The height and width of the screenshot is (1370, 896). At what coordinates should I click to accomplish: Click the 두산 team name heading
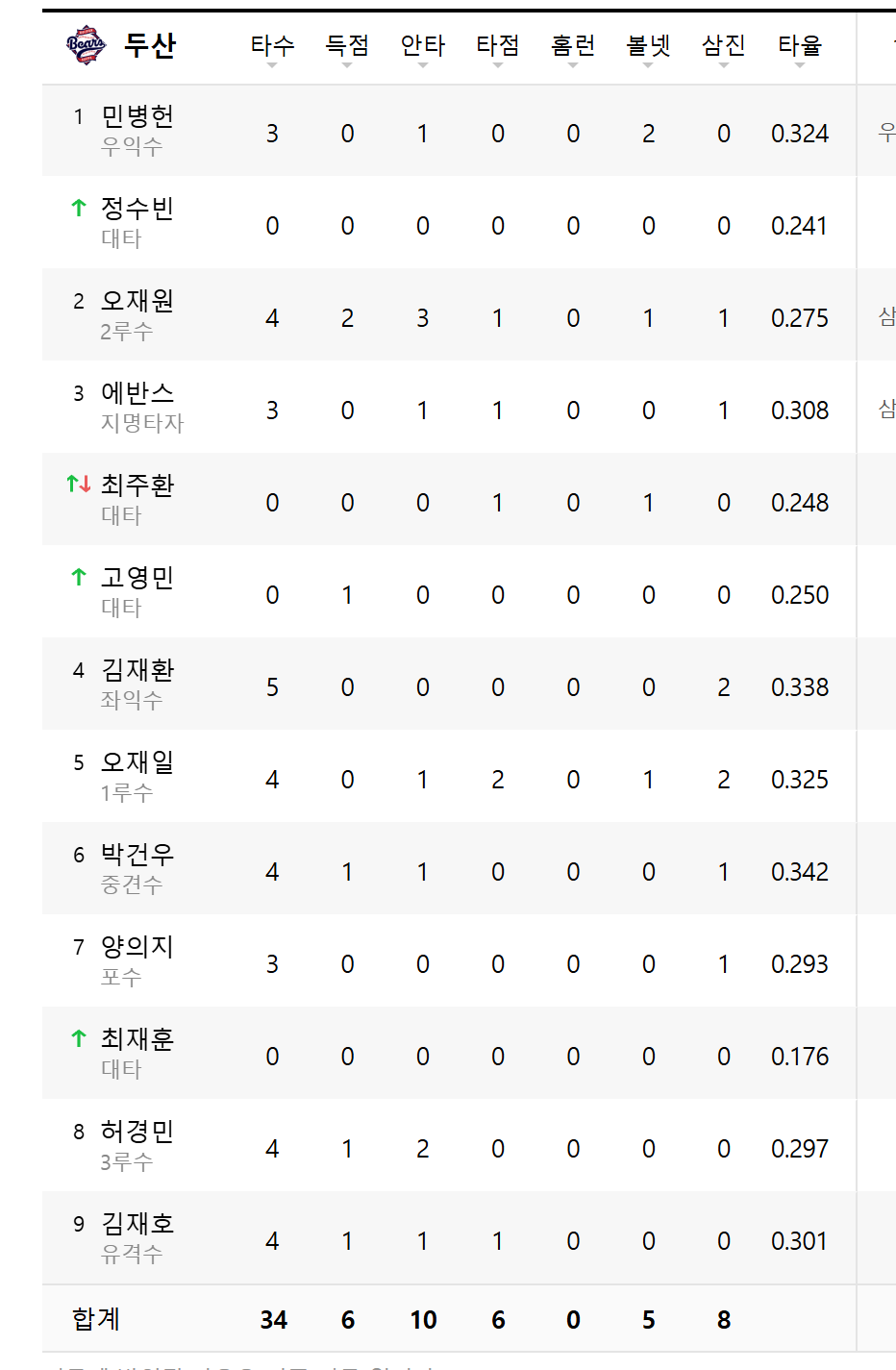pyautogui.click(x=150, y=45)
